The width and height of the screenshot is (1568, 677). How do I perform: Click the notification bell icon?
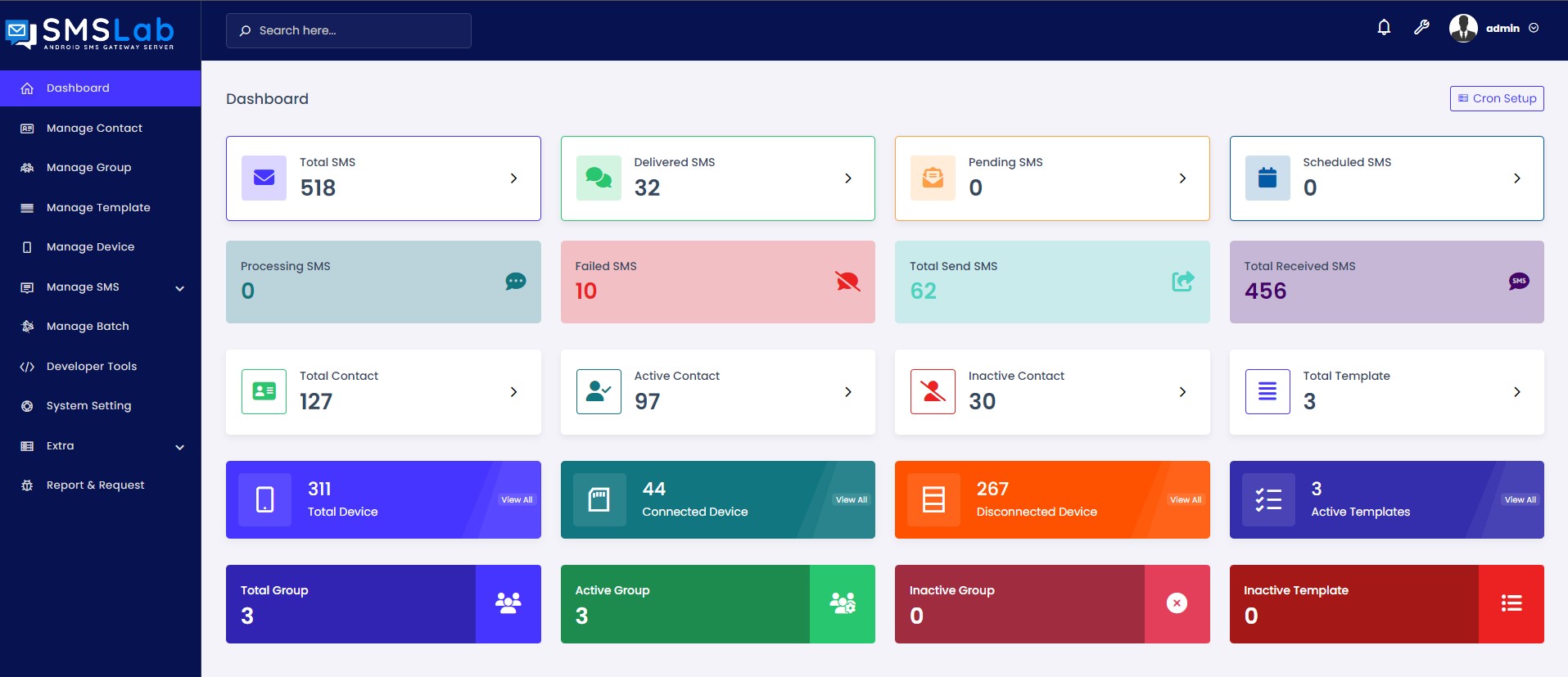[x=1384, y=28]
